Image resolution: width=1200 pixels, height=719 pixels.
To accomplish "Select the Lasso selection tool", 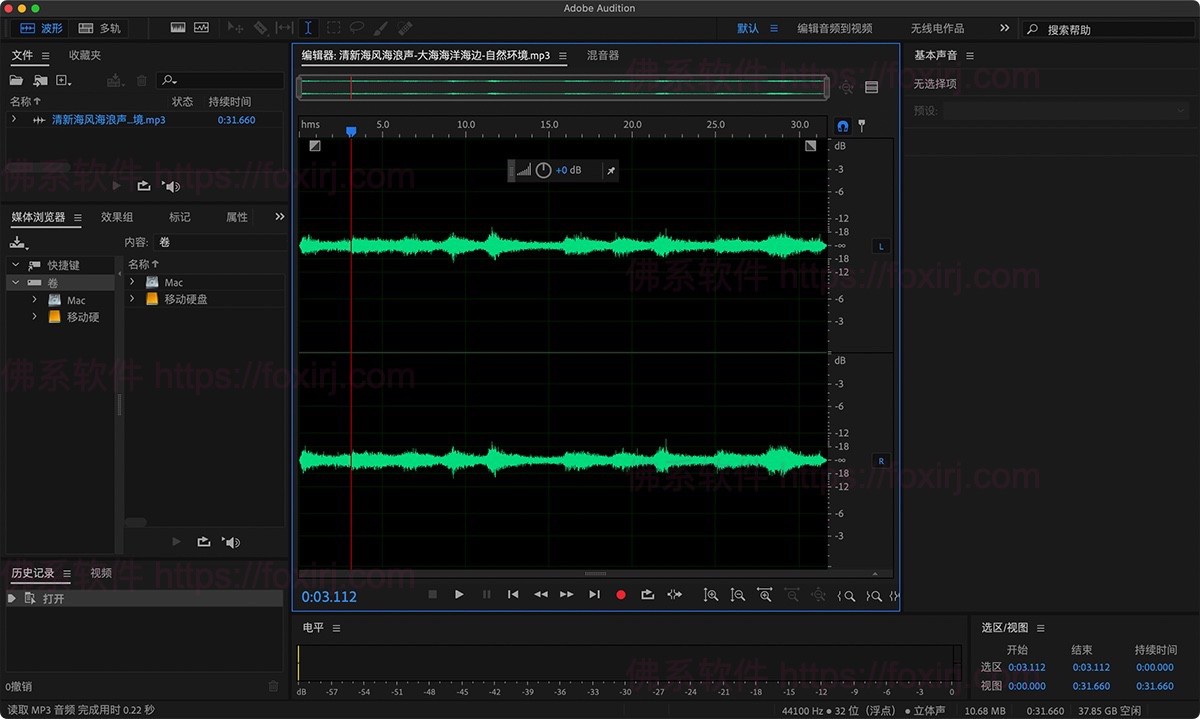I will coord(357,27).
